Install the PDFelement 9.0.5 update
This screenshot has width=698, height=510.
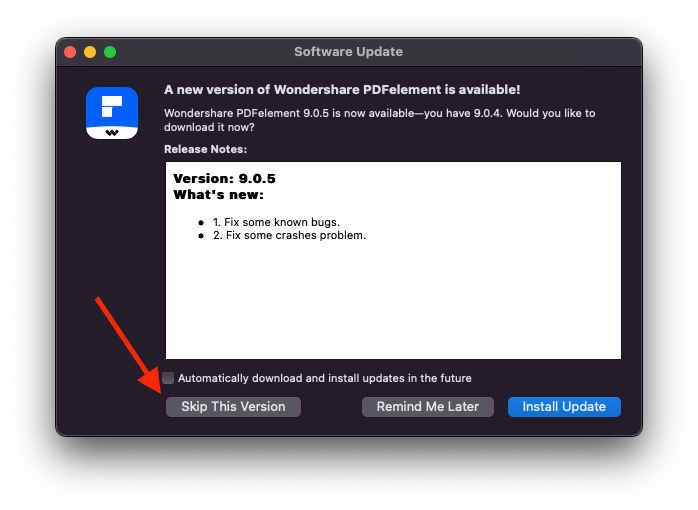click(564, 407)
